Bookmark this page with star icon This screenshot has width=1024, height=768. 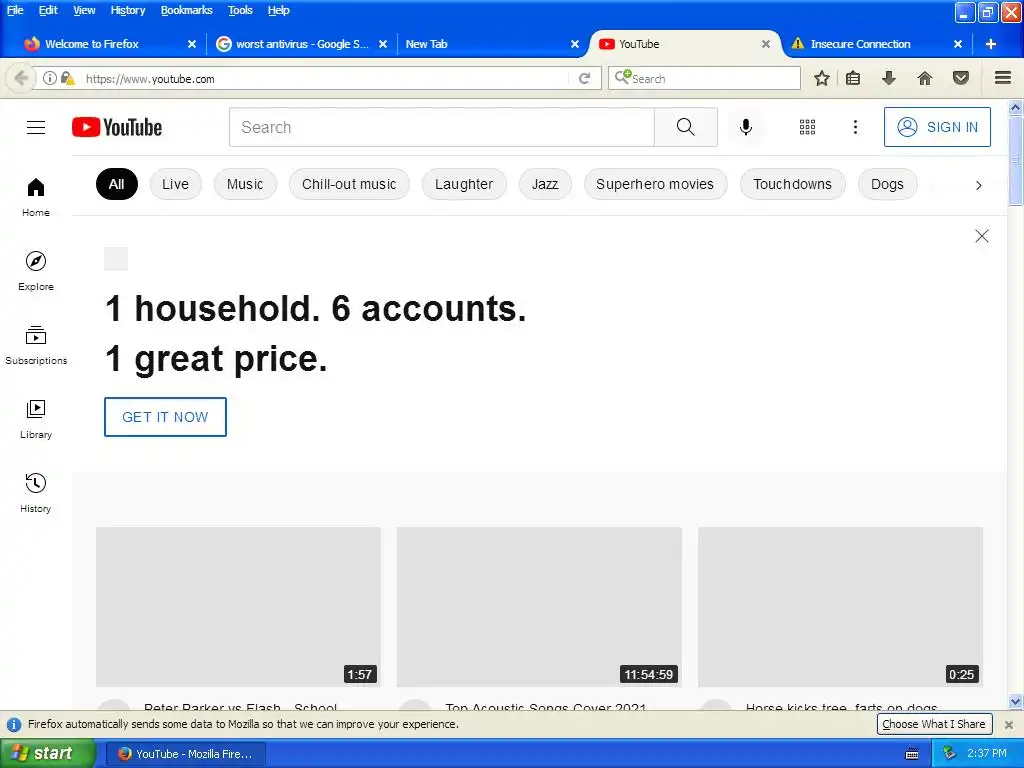(x=822, y=78)
